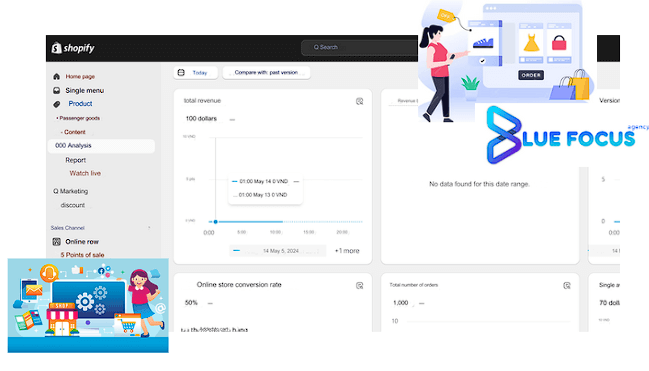Expand the Sales Channel section arrow
The width and height of the screenshot is (649, 371).
(x=149, y=228)
